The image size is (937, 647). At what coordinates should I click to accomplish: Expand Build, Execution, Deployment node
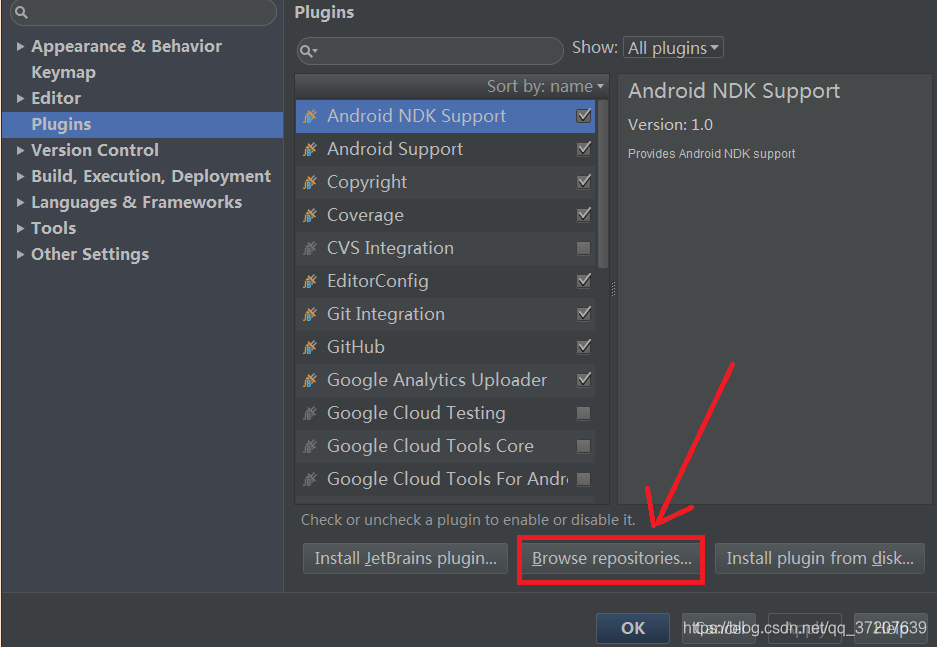(x=20, y=176)
